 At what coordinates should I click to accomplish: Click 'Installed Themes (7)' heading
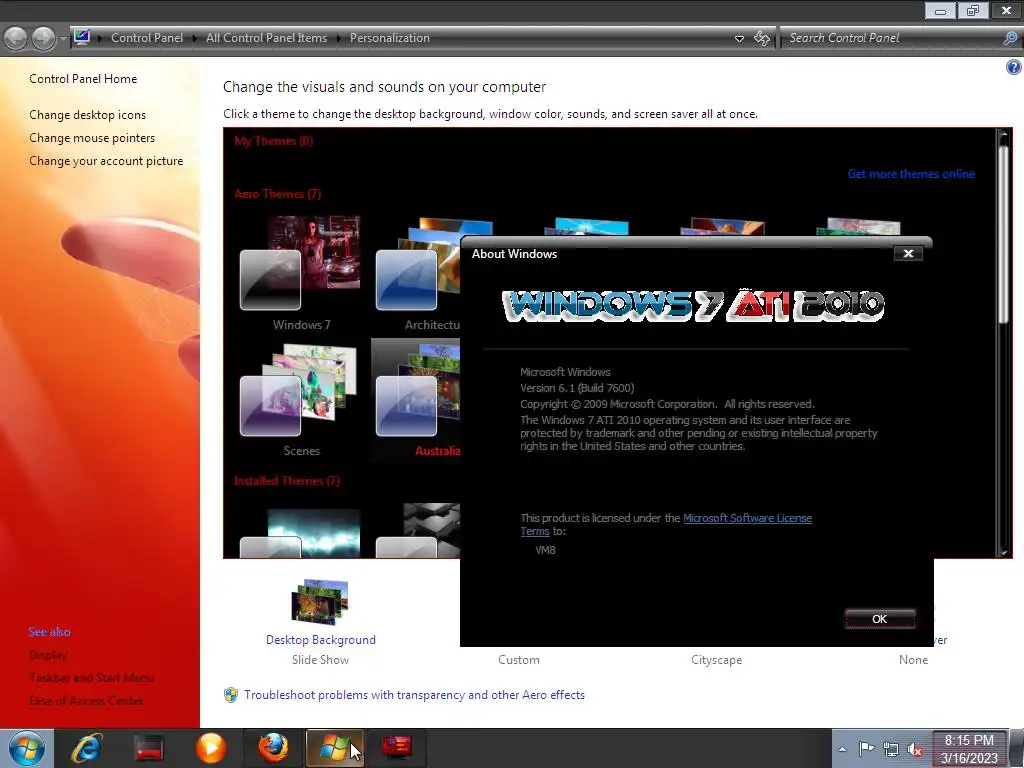(287, 481)
